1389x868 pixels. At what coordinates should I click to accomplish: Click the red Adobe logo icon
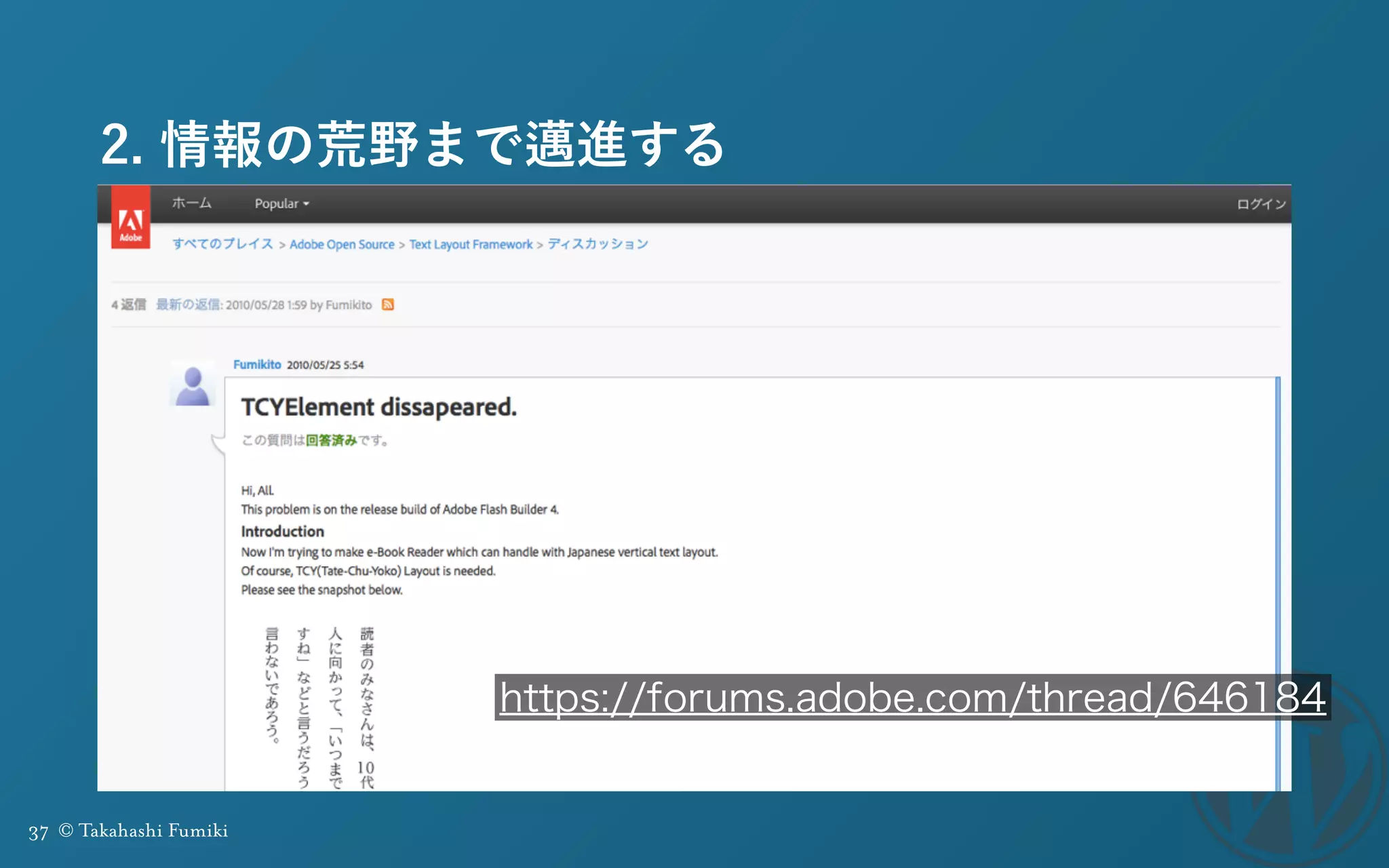pos(130,218)
